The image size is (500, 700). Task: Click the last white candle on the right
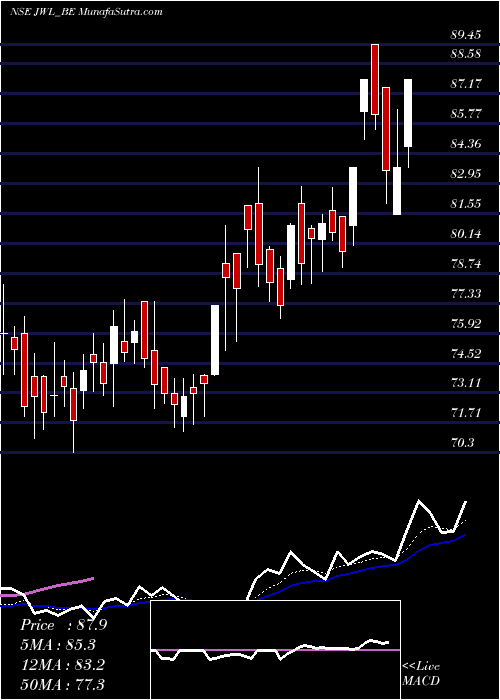pos(408,112)
